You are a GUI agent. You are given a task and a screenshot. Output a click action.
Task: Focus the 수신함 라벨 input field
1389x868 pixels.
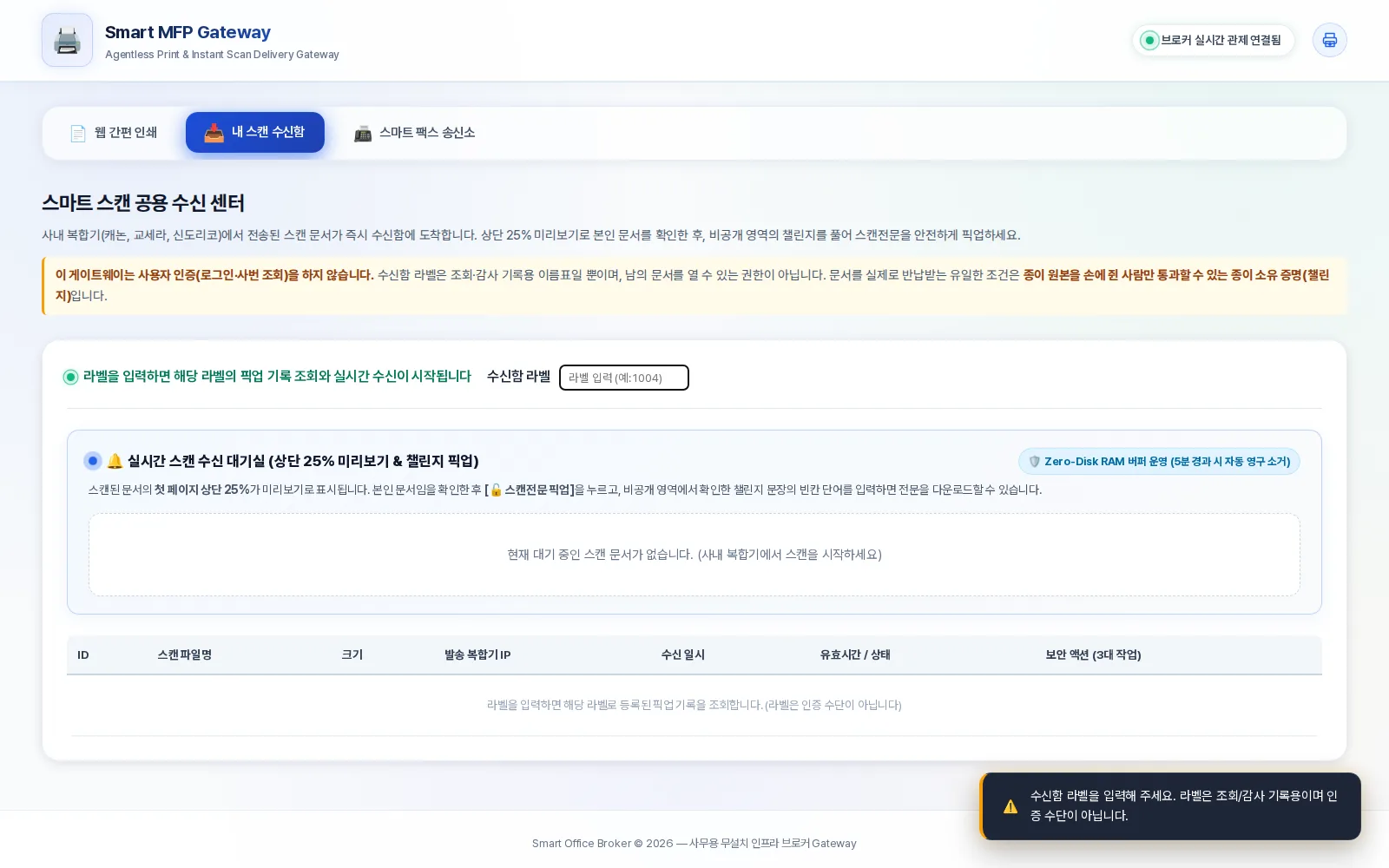[x=624, y=378]
